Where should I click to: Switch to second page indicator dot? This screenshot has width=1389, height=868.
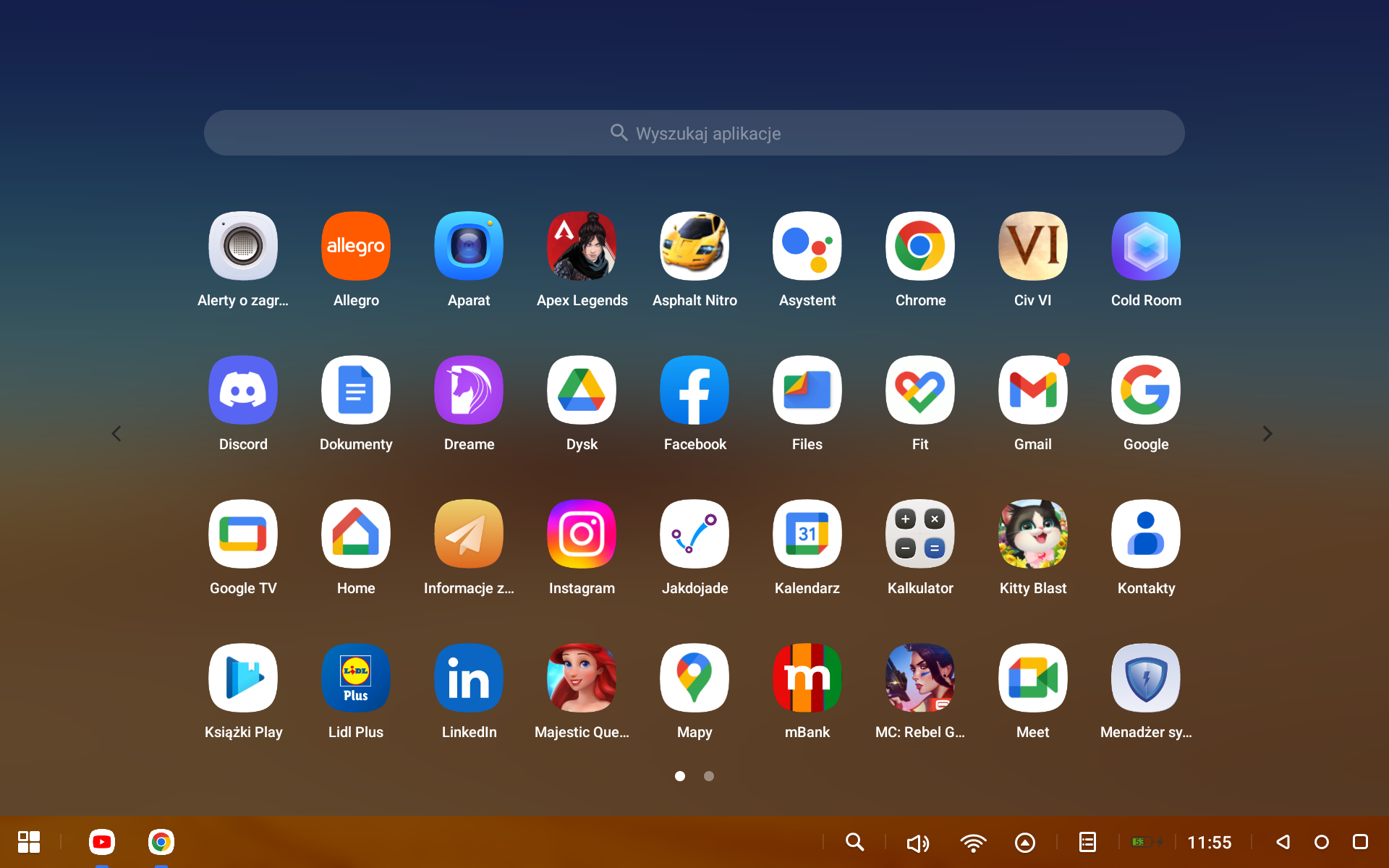tap(709, 776)
